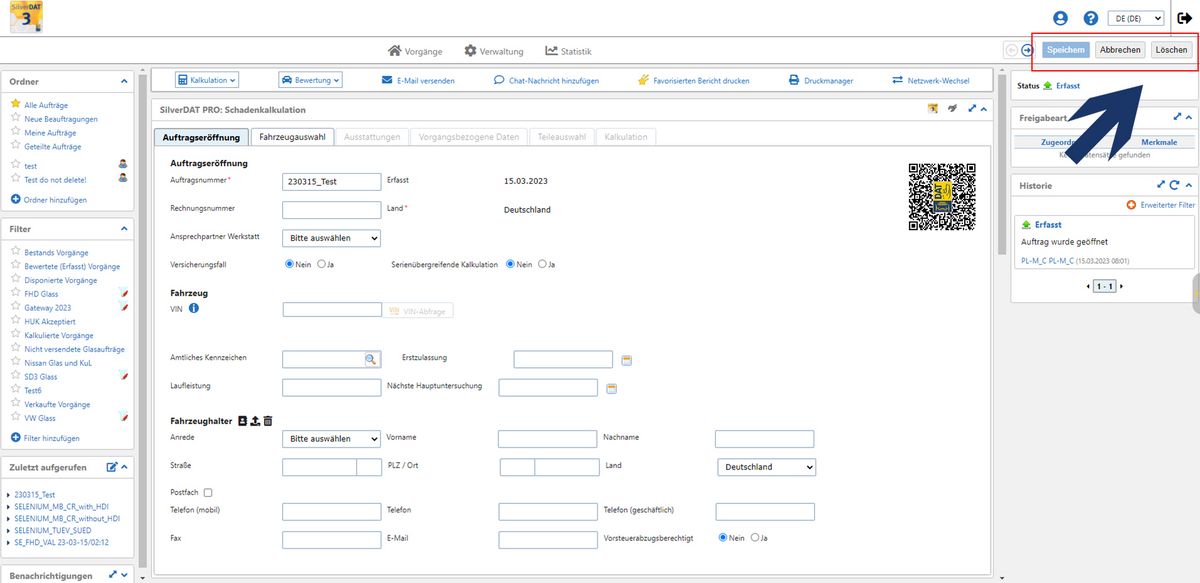Click the Rechnungsnummer input field

pyautogui.click(x=332, y=210)
